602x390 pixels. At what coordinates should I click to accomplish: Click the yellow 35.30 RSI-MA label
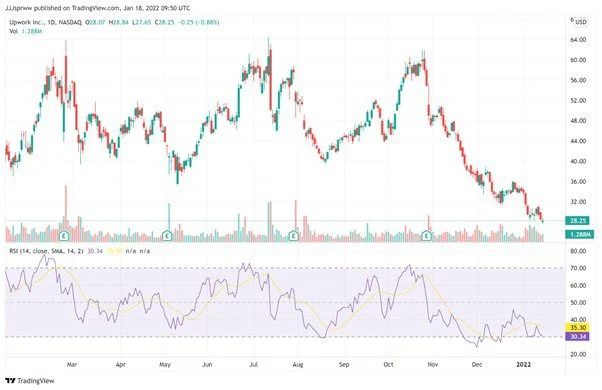(x=578, y=328)
